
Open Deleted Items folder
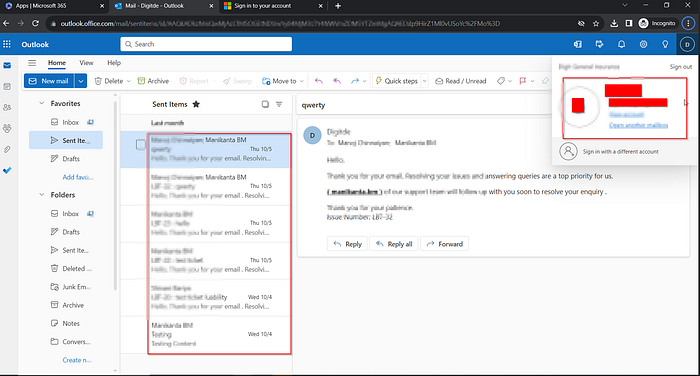66,268
